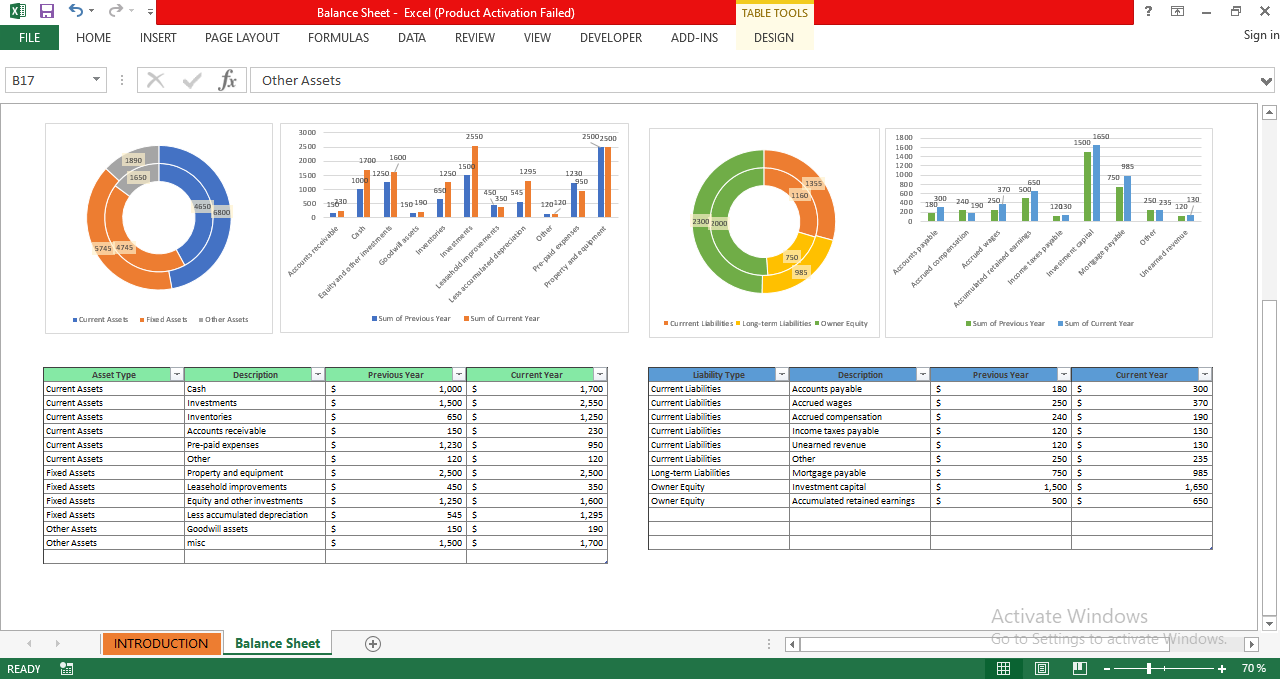1280x679 pixels.
Task: Switch to Normal view icon
Action: point(1004,668)
